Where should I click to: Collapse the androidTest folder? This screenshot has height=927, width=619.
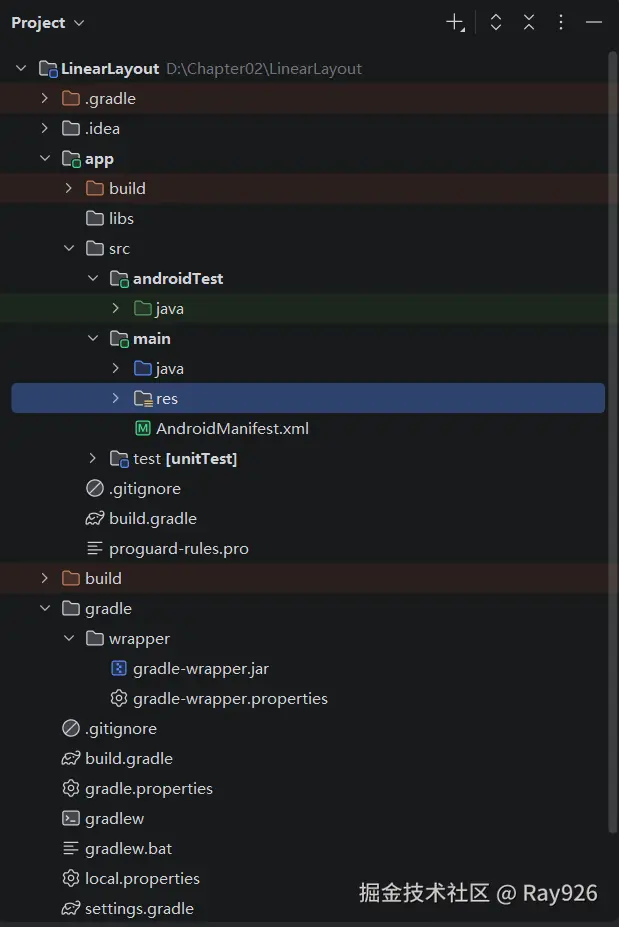pos(93,279)
